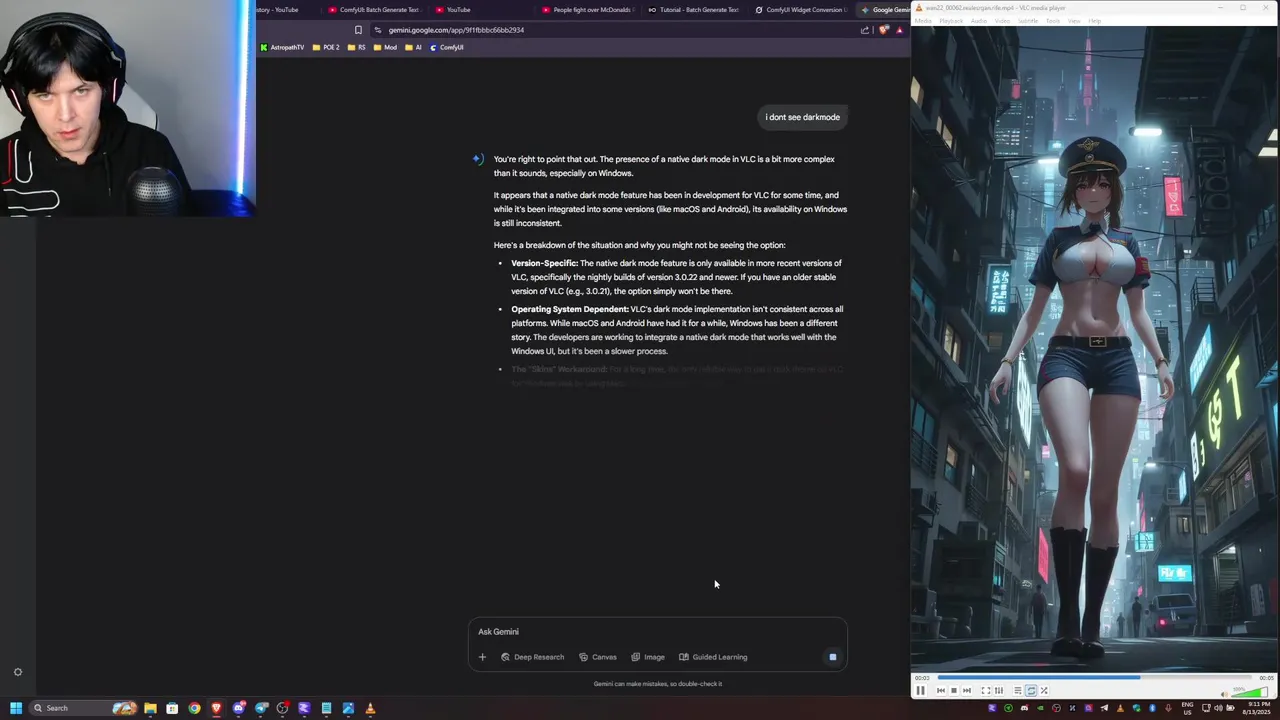This screenshot has width=1280, height=720.
Task: Open VLC cone icon on taskbar
Action: [370, 708]
